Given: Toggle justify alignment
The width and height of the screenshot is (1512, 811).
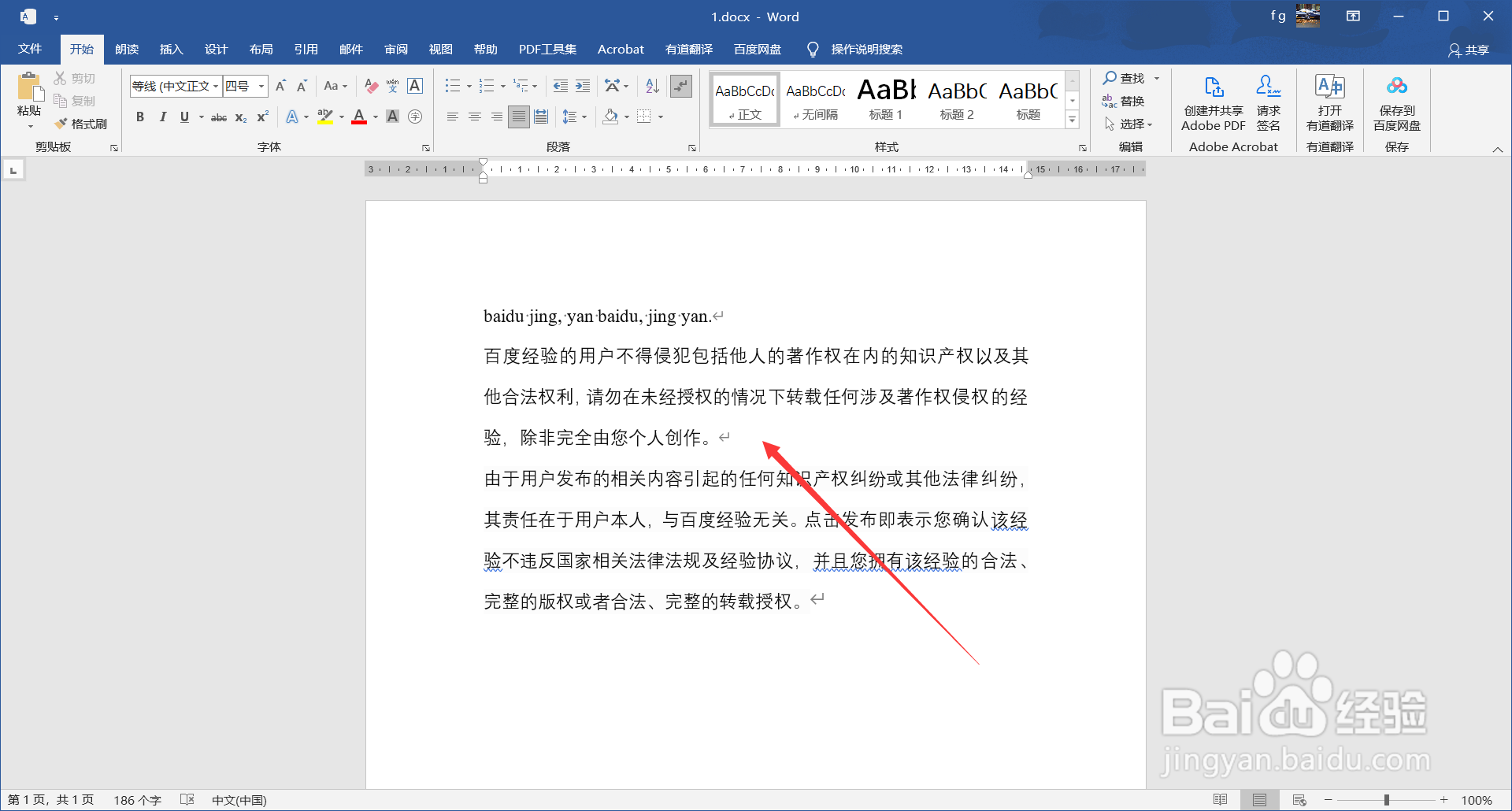Looking at the screenshot, I should [x=518, y=117].
